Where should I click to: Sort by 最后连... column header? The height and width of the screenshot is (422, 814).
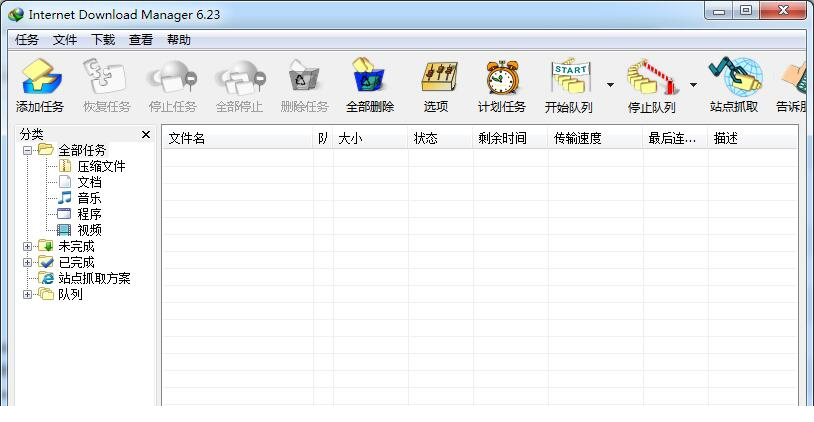[x=676, y=139]
